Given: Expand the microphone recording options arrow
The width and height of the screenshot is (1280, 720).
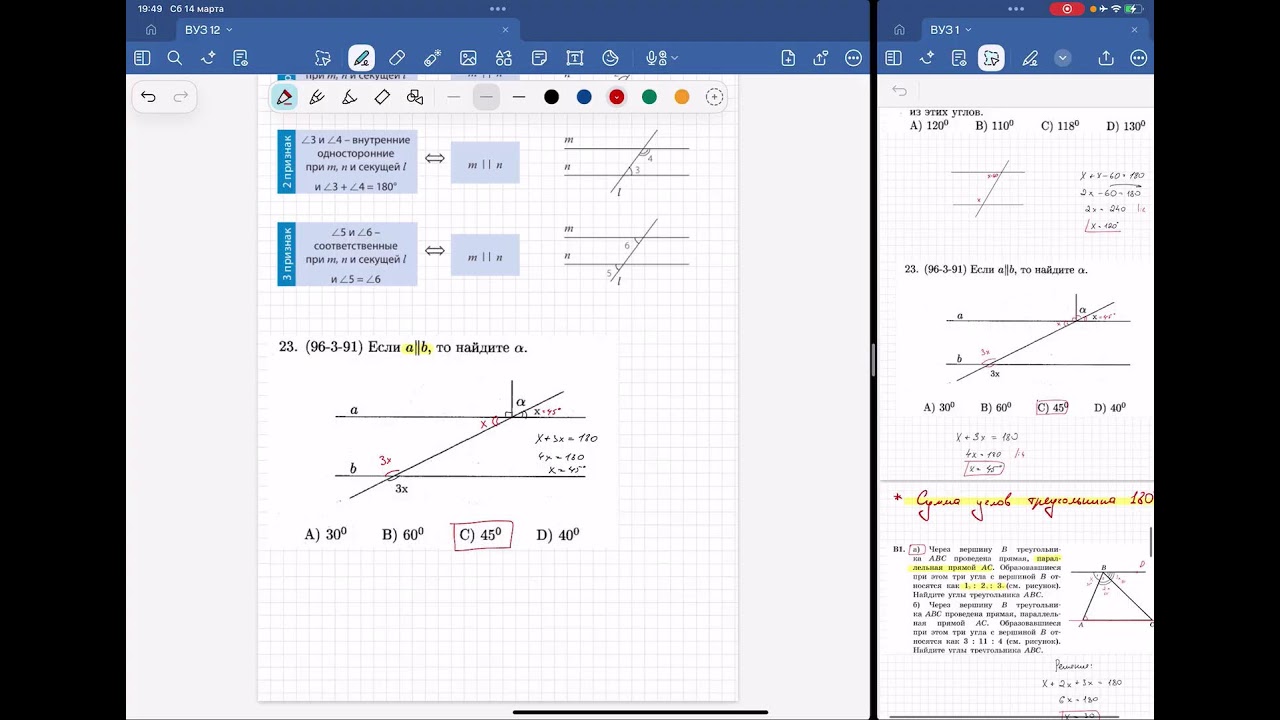Looking at the screenshot, I should (x=674, y=58).
